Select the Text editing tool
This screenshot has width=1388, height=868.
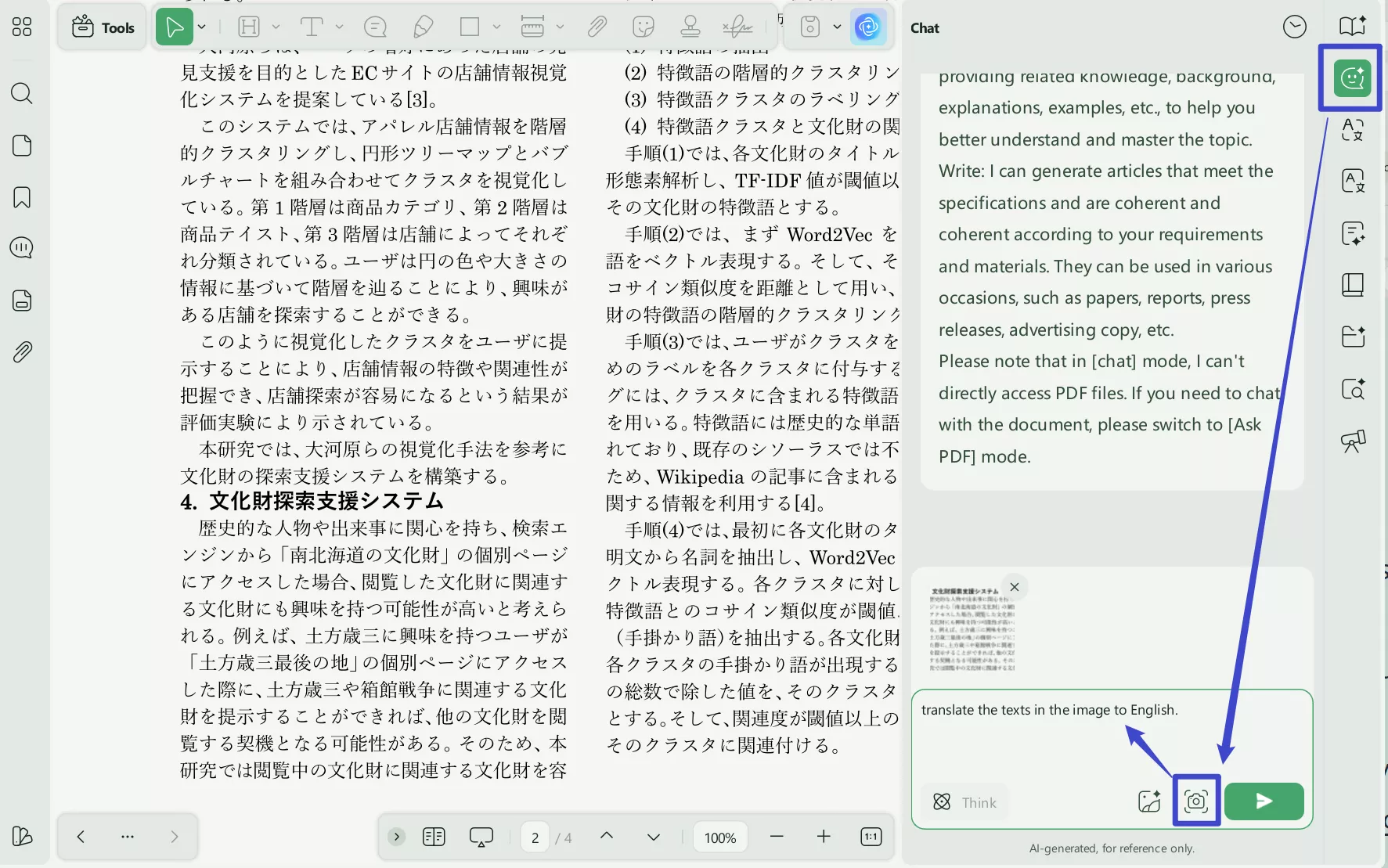312,27
